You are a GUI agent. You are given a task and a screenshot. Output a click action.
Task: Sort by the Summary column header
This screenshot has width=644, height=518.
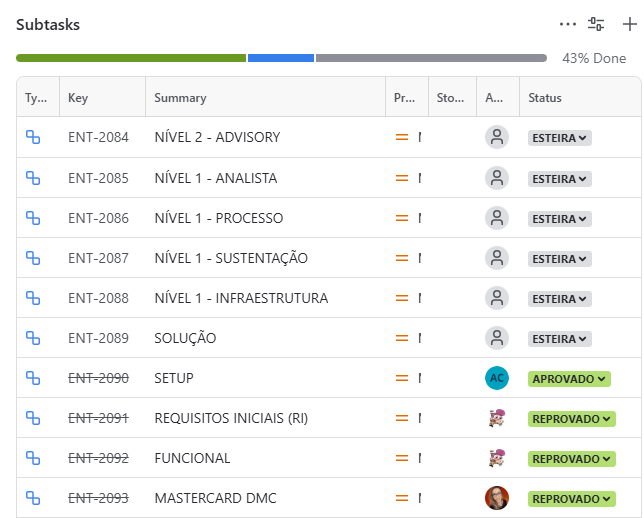click(x=265, y=97)
